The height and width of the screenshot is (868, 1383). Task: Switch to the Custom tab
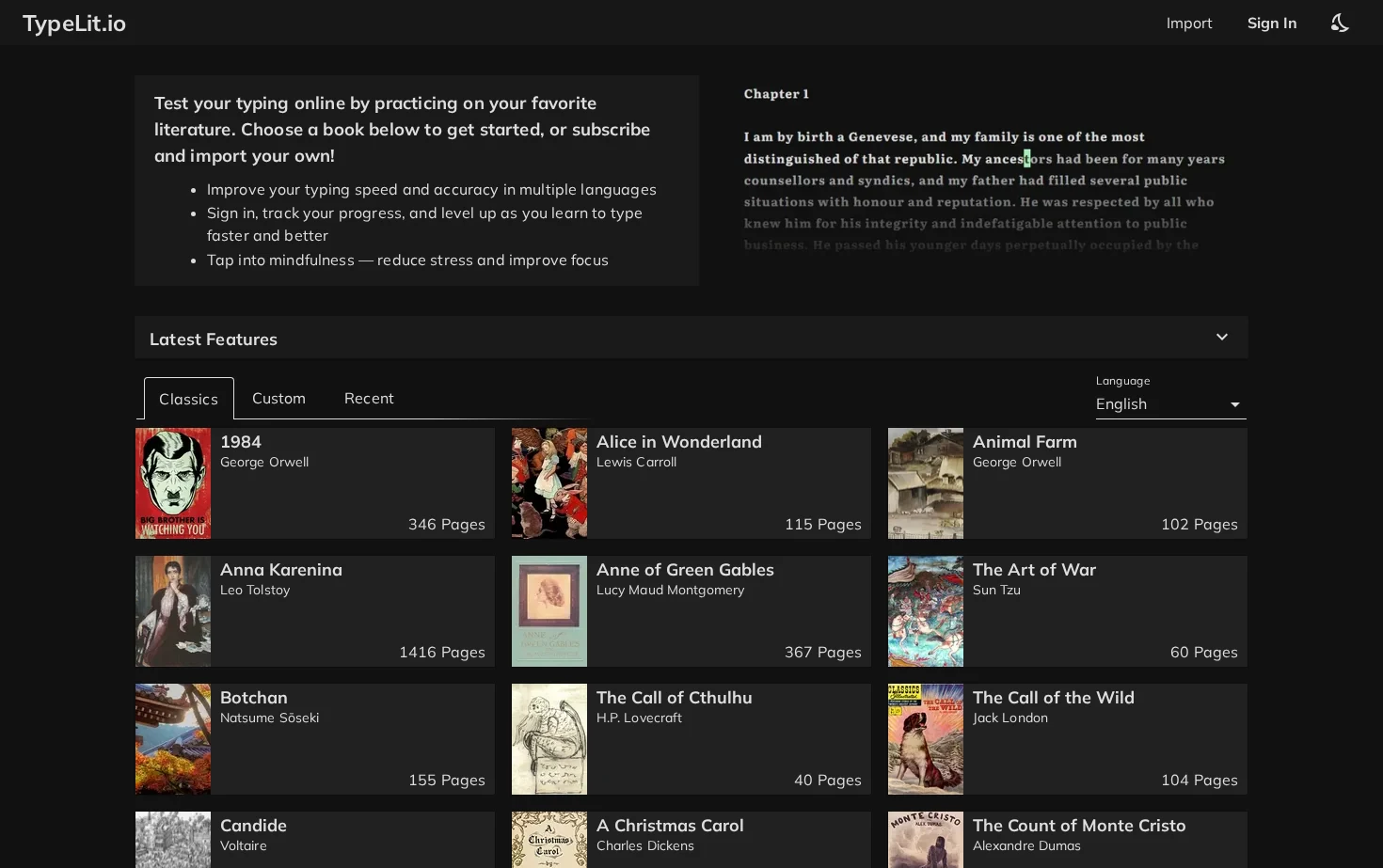coord(278,398)
